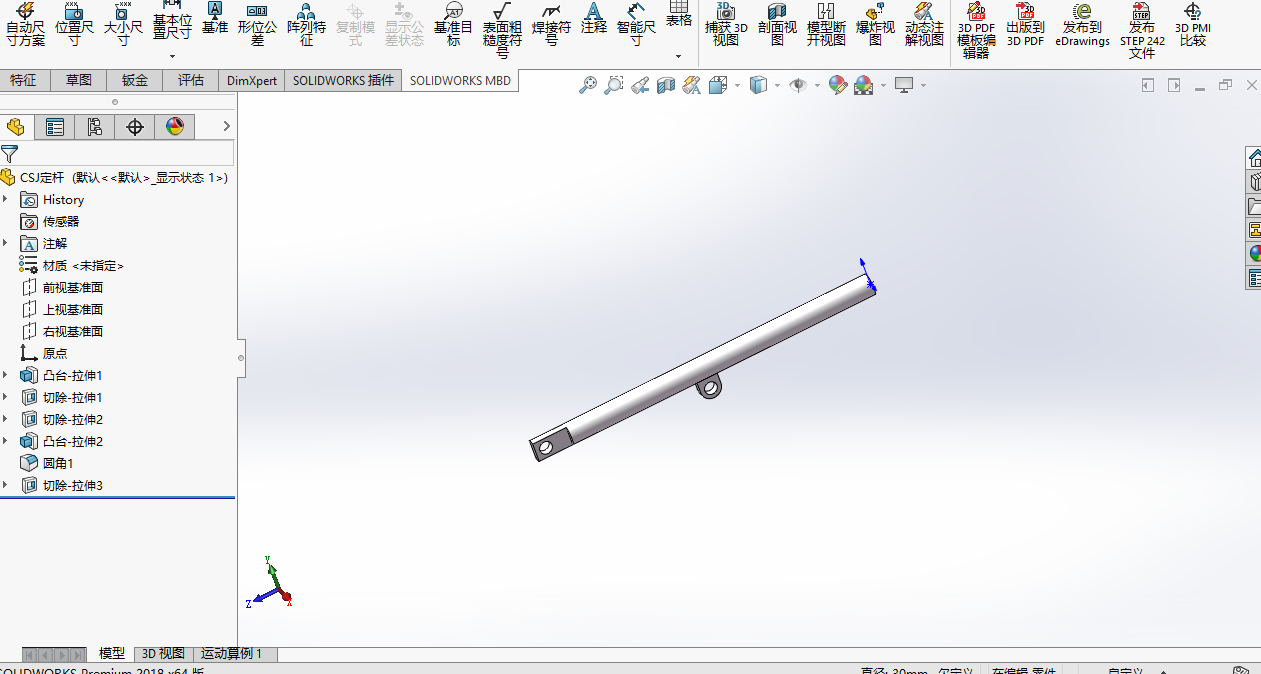The height and width of the screenshot is (674, 1261).
Task: Switch to the 评估 (Evaluate) tab
Action: click(191, 80)
